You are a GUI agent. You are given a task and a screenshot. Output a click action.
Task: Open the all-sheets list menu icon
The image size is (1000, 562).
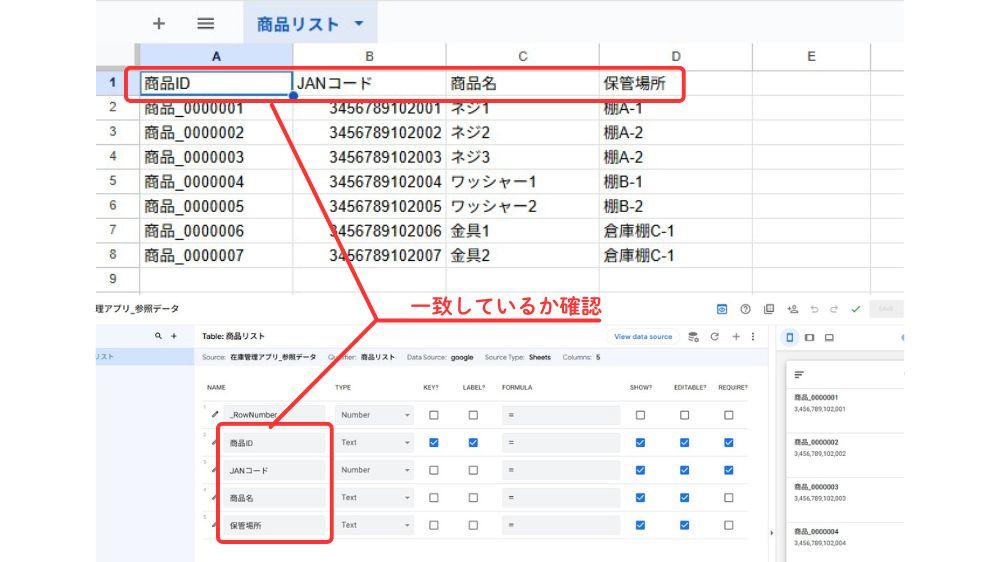coord(205,24)
